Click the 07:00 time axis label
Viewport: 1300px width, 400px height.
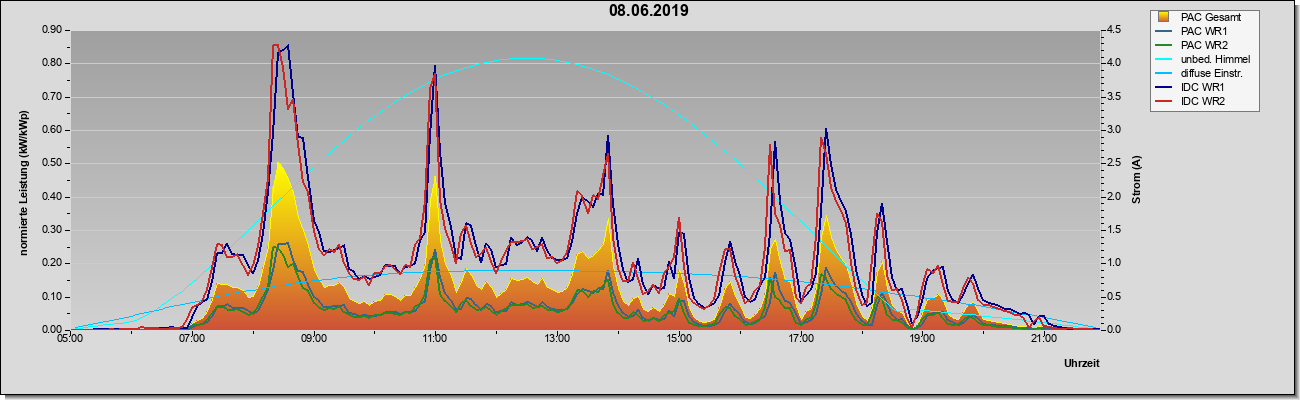pyautogui.click(x=192, y=338)
